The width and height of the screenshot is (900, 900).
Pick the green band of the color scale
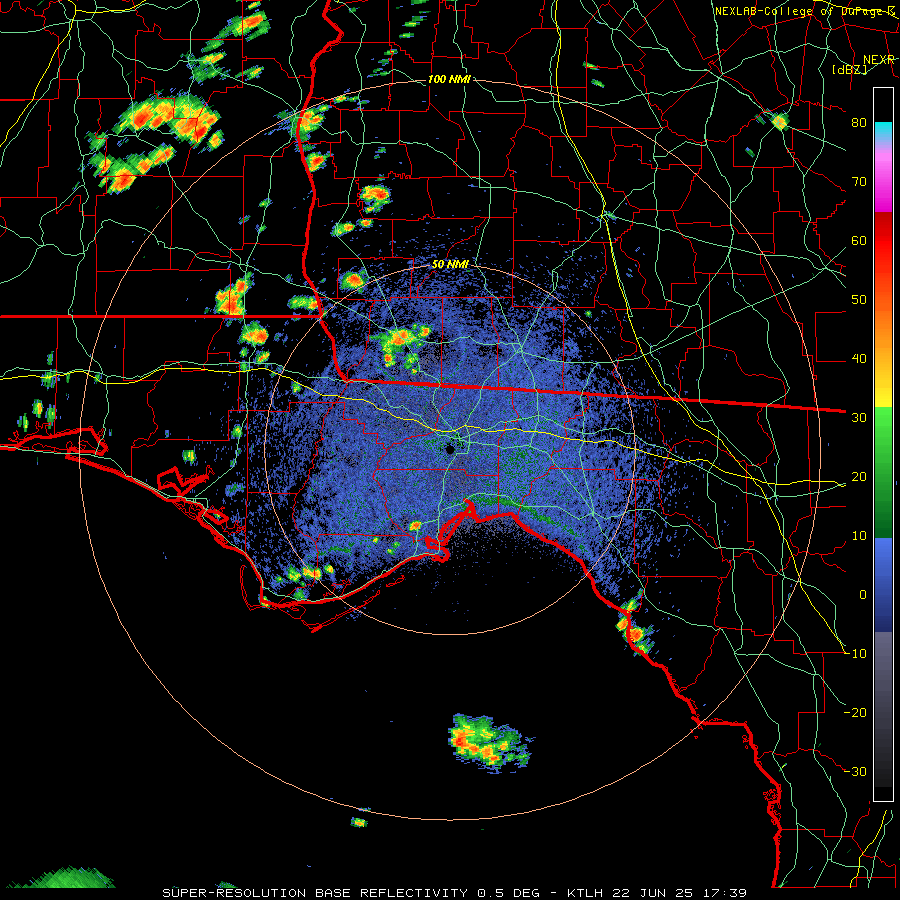[883, 471]
